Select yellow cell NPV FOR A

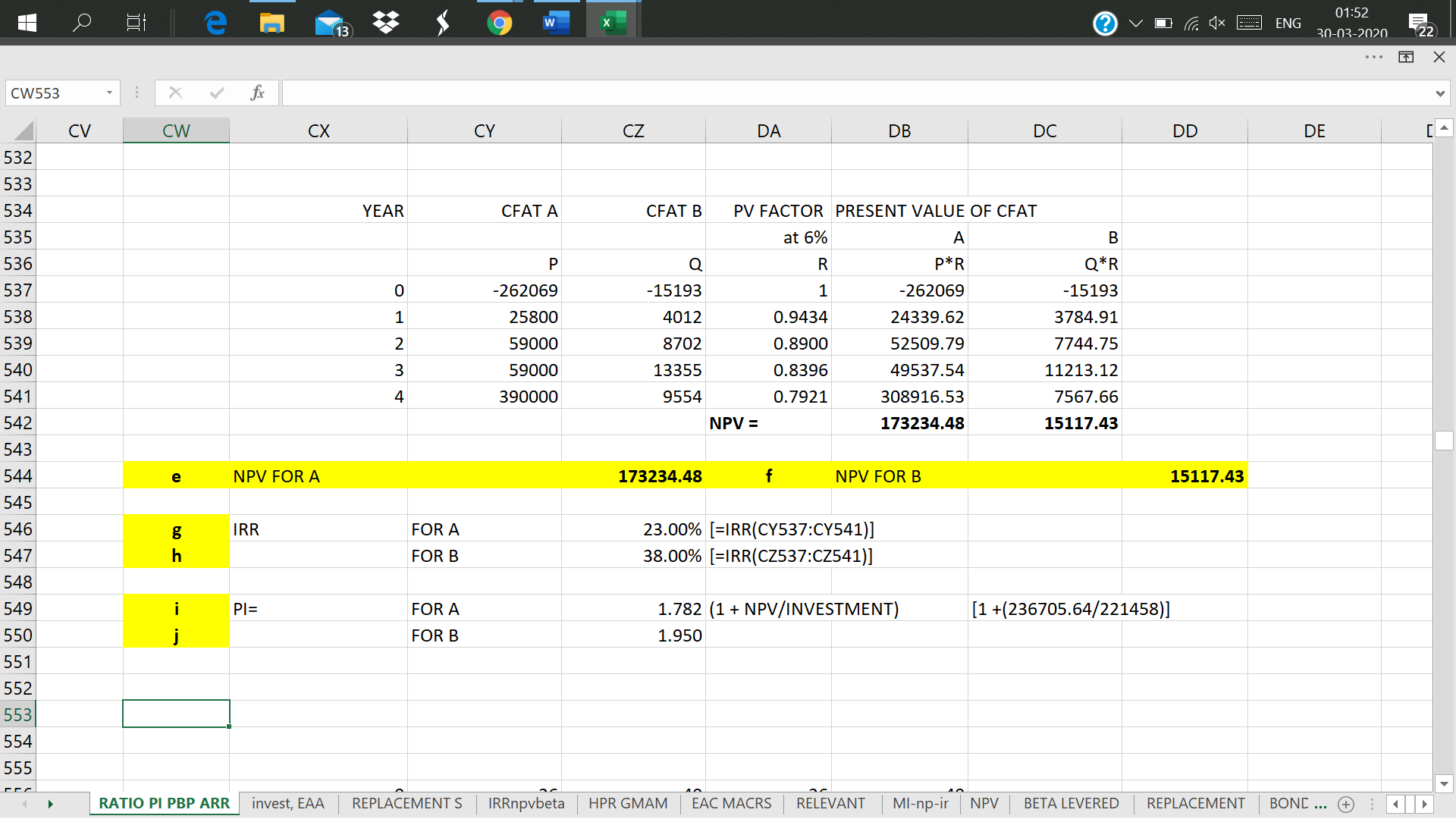[318, 476]
